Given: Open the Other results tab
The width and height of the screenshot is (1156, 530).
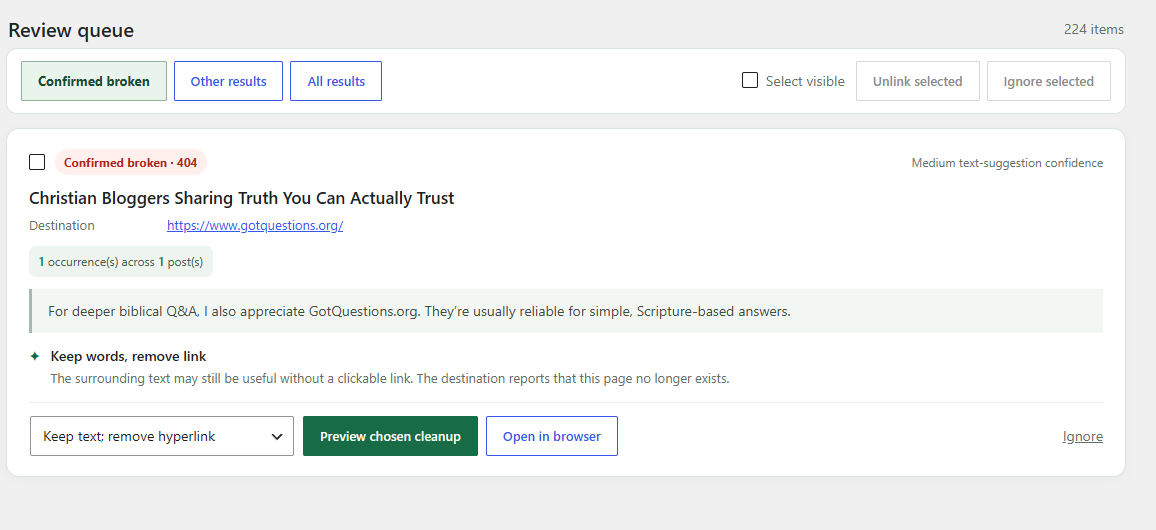Looking at the screenshot, I should coord(229,81).
